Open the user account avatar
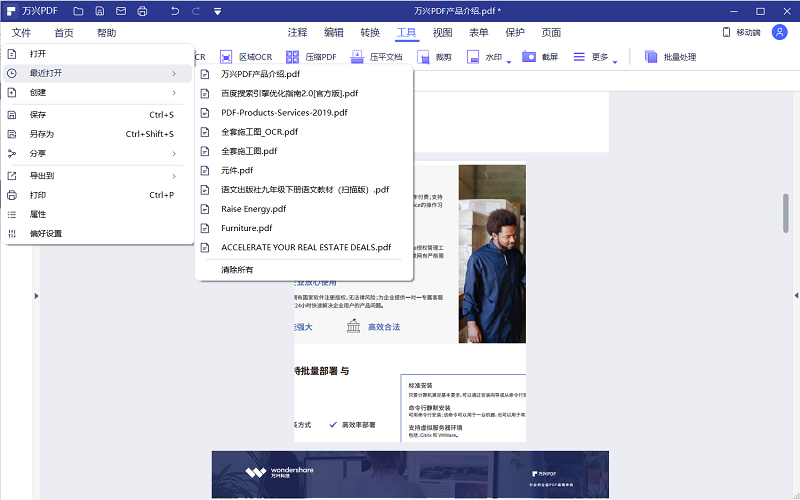The width and height of the screenshot is (800, 500). [779, 32]
